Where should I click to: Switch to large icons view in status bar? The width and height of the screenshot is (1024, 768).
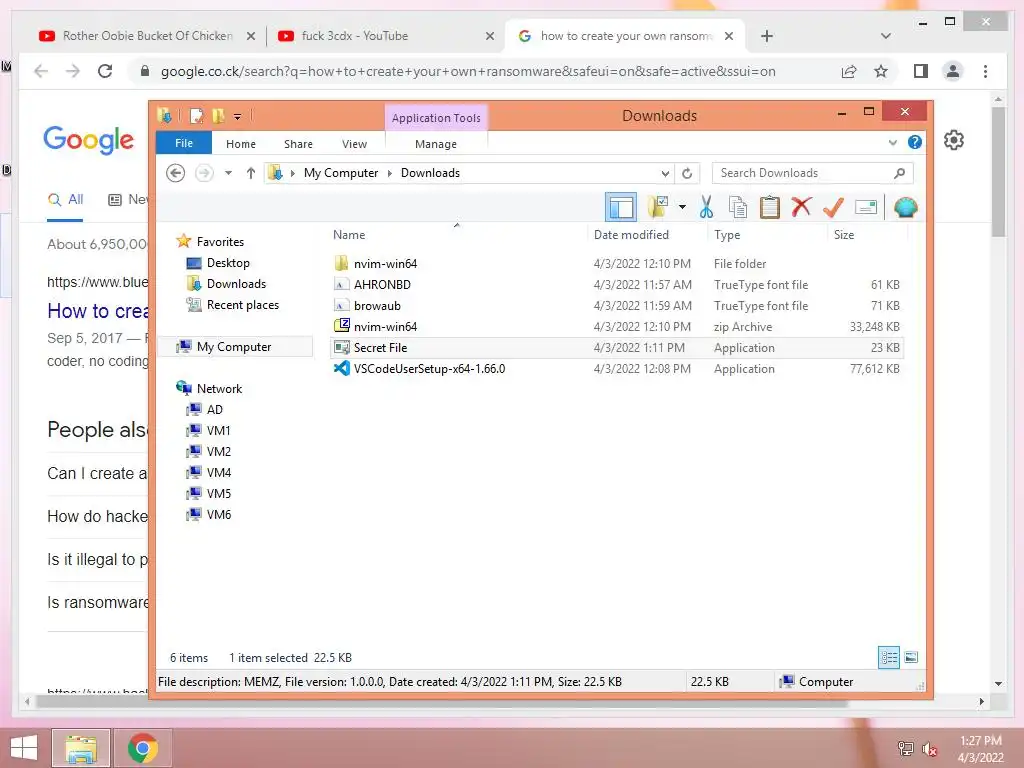pos(911,657)
